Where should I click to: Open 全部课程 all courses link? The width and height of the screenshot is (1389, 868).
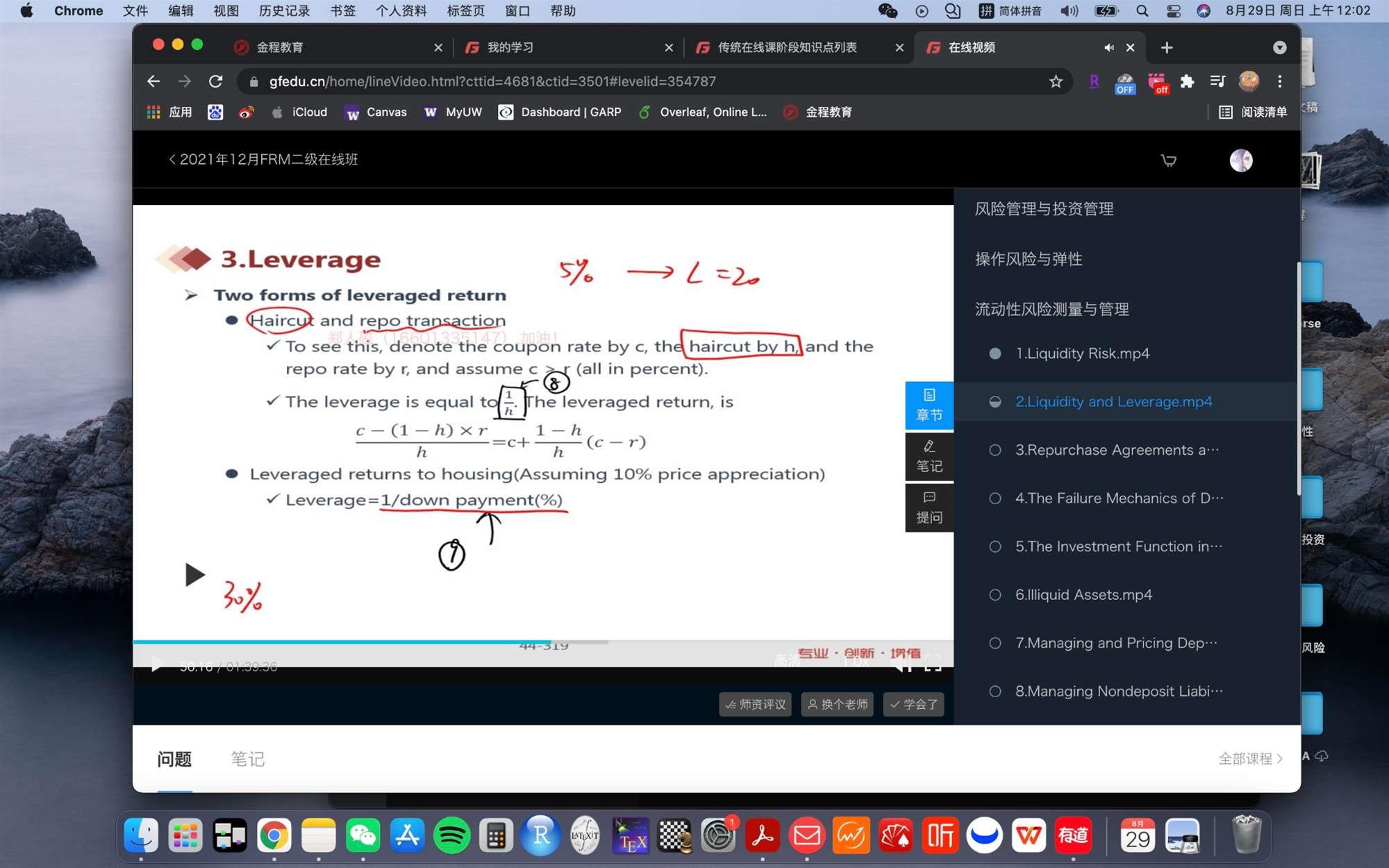(x=1250, y=758)
